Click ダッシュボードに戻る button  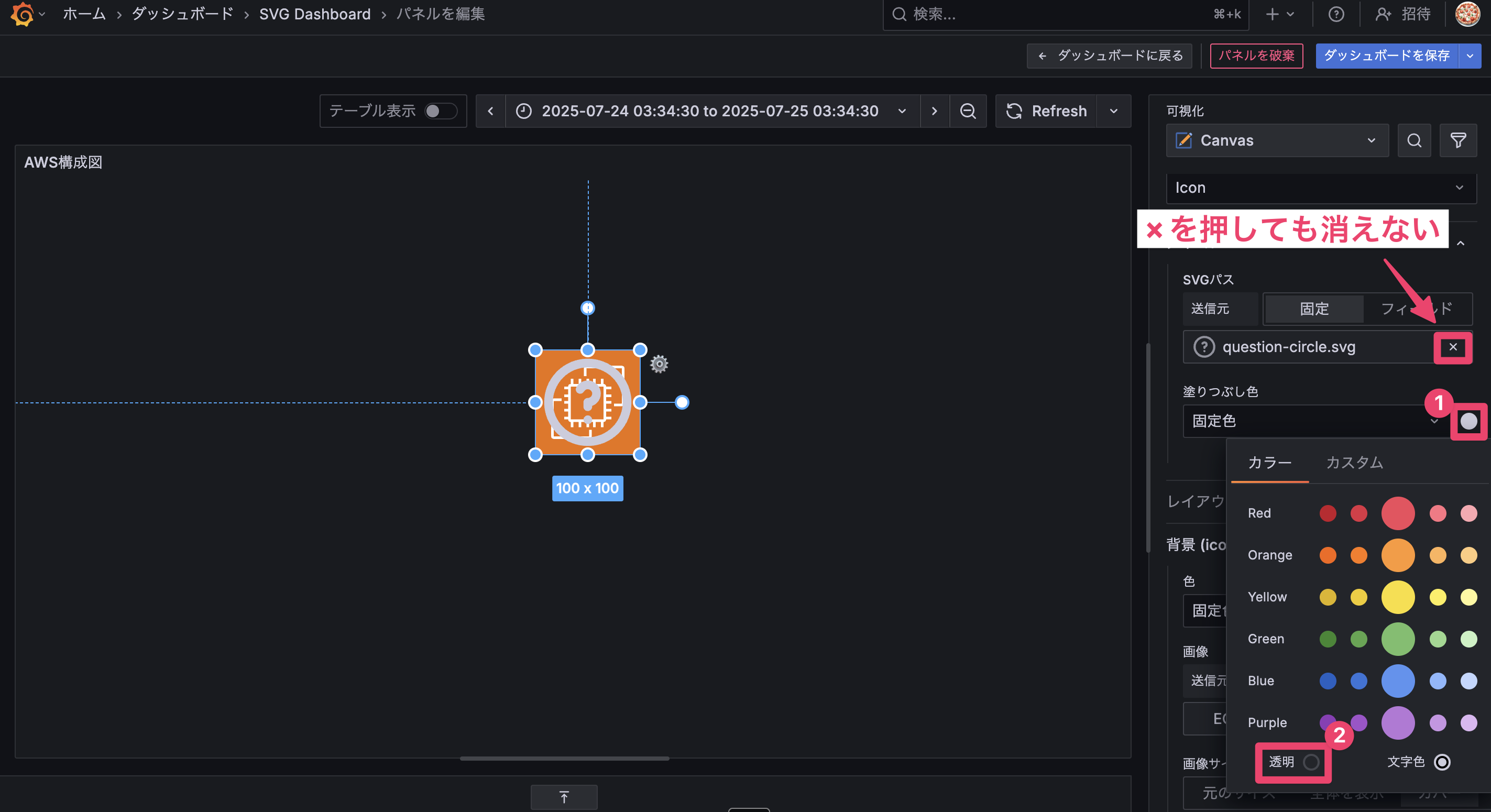click(x=1110, y=56)
